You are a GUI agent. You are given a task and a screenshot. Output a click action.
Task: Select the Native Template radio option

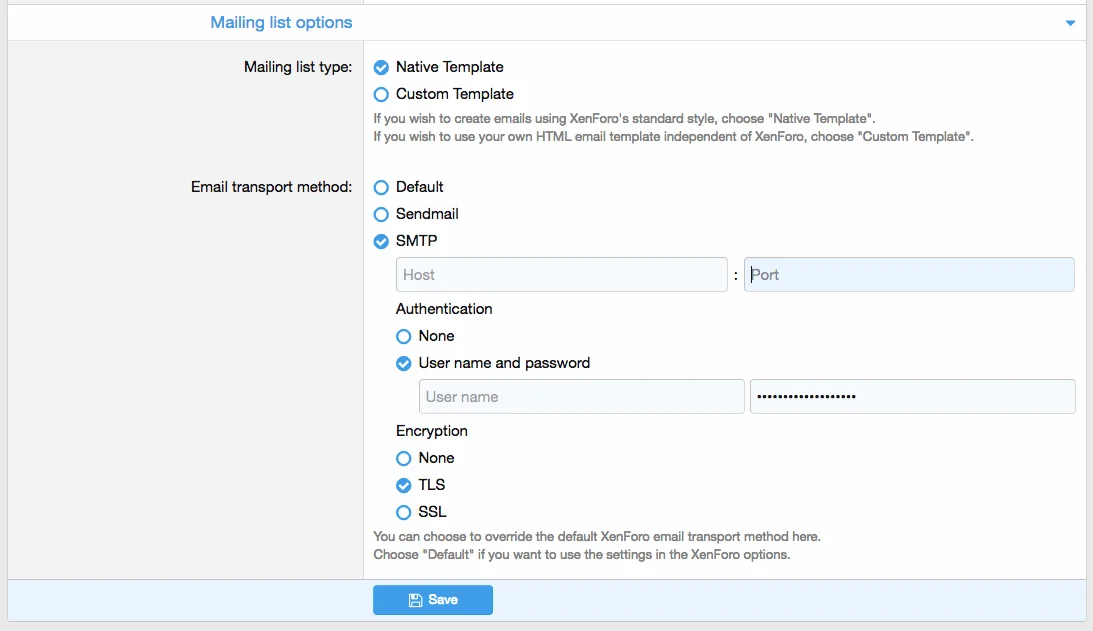[381, 68]
